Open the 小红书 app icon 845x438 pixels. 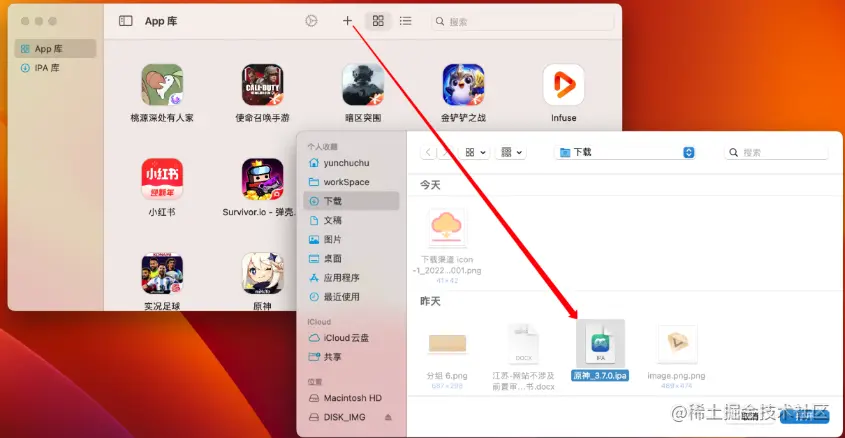(162, 179)
